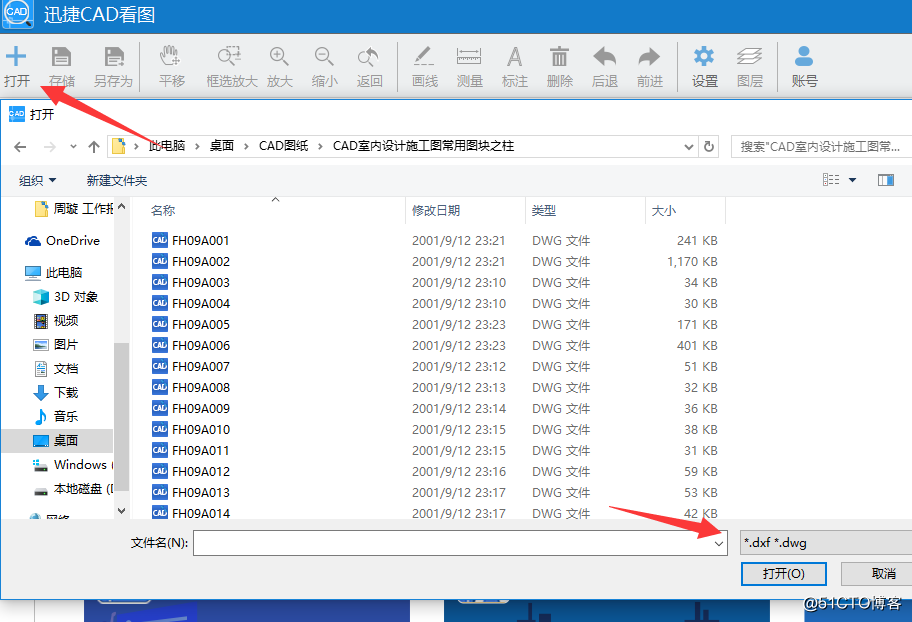
Task: Click the 打开(O) button
Action: [783, 574]
